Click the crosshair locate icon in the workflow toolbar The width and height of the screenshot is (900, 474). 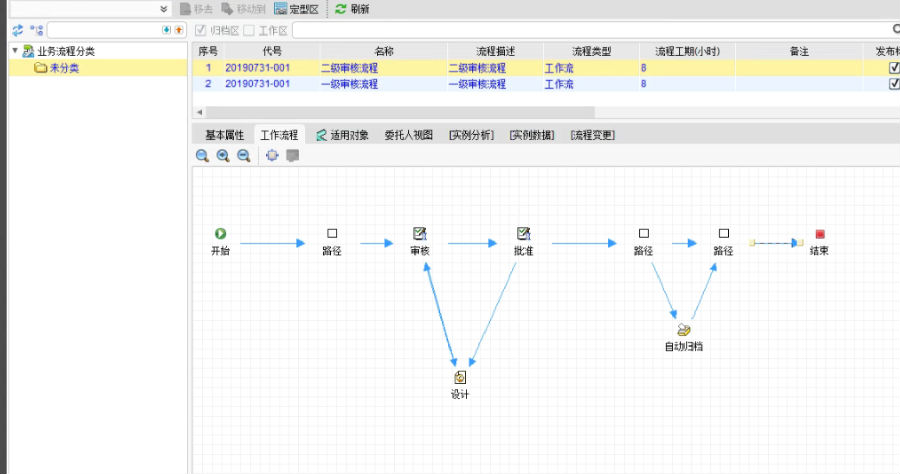click(272, 156)
